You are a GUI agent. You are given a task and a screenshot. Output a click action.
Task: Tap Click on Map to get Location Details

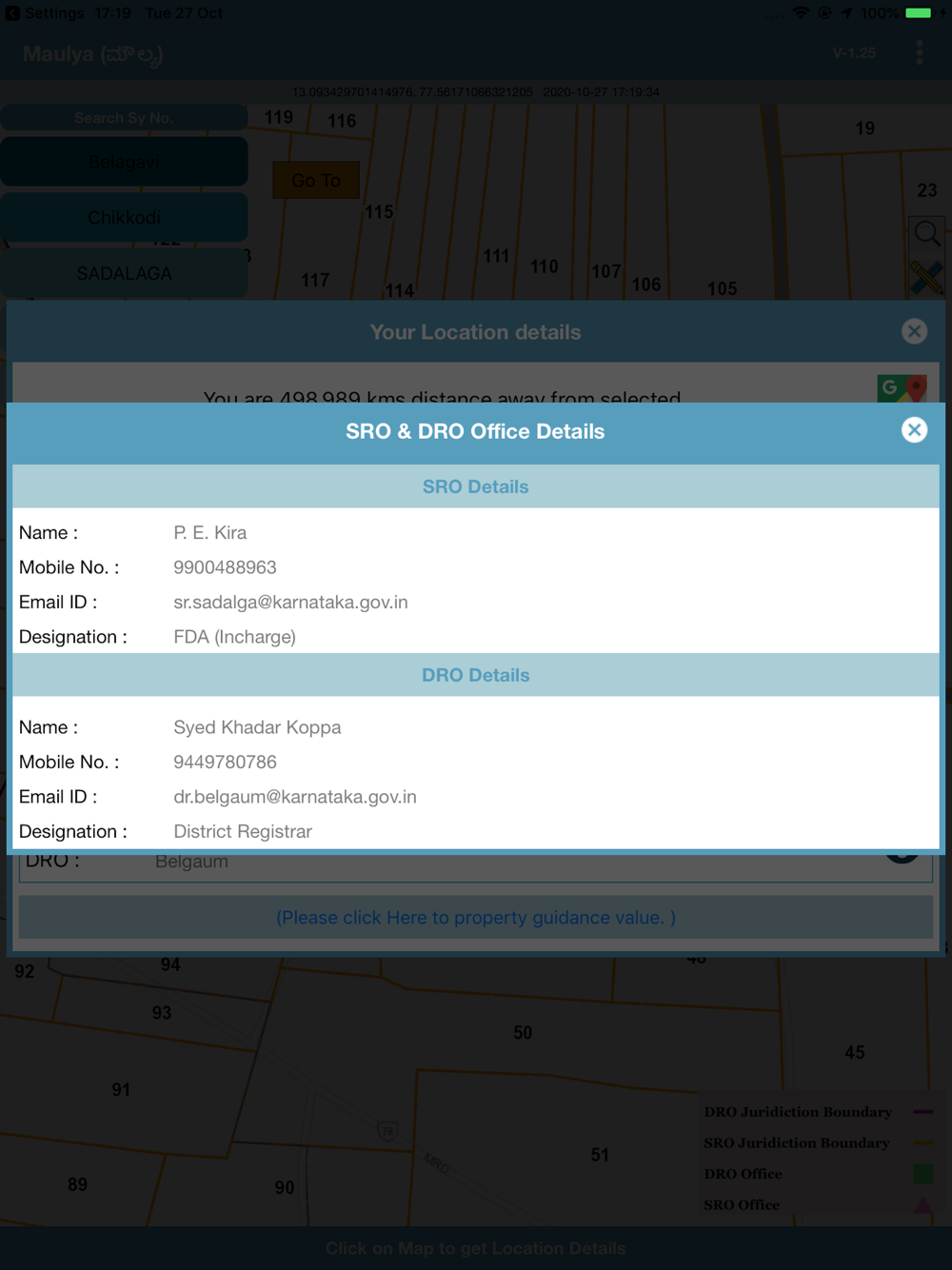click(x=476, y=1248)
